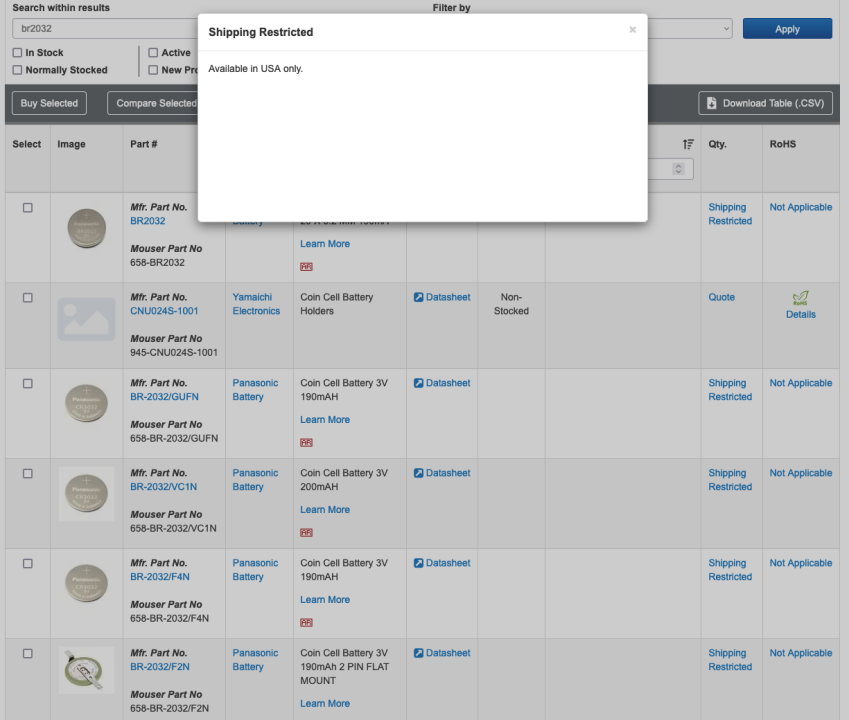Open Yamaichi Electronics manufacturer link
Image resolution: width=849 pixels, height=720 pixels.
(256, 304)
